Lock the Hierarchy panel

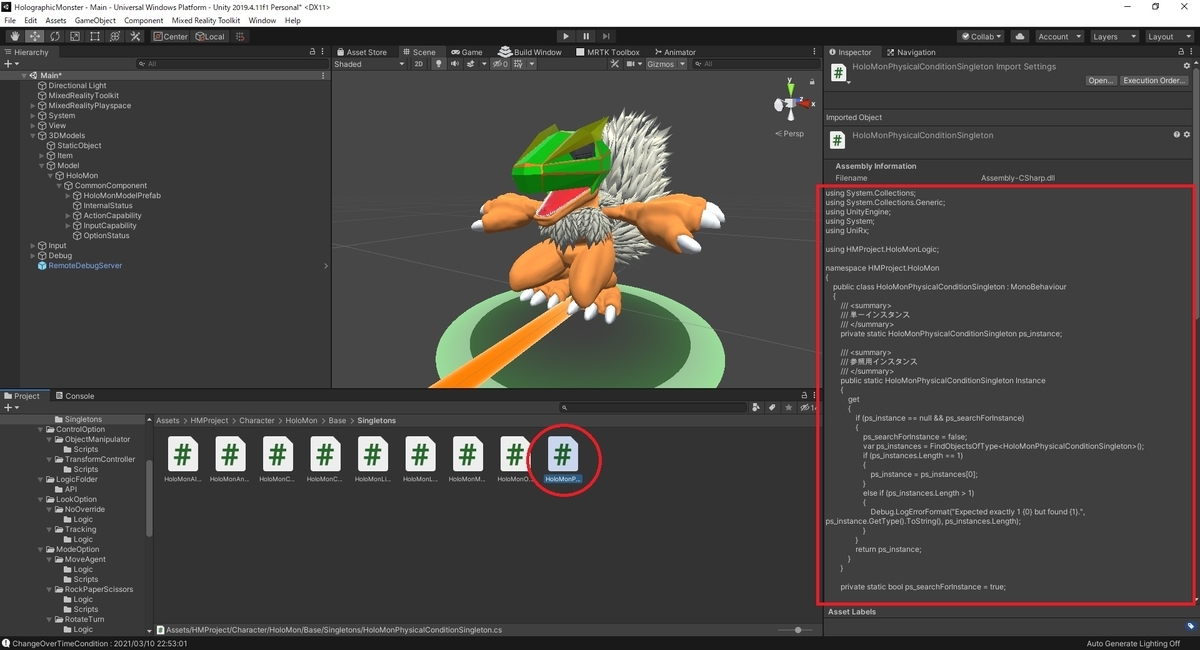tap(311, 52)
